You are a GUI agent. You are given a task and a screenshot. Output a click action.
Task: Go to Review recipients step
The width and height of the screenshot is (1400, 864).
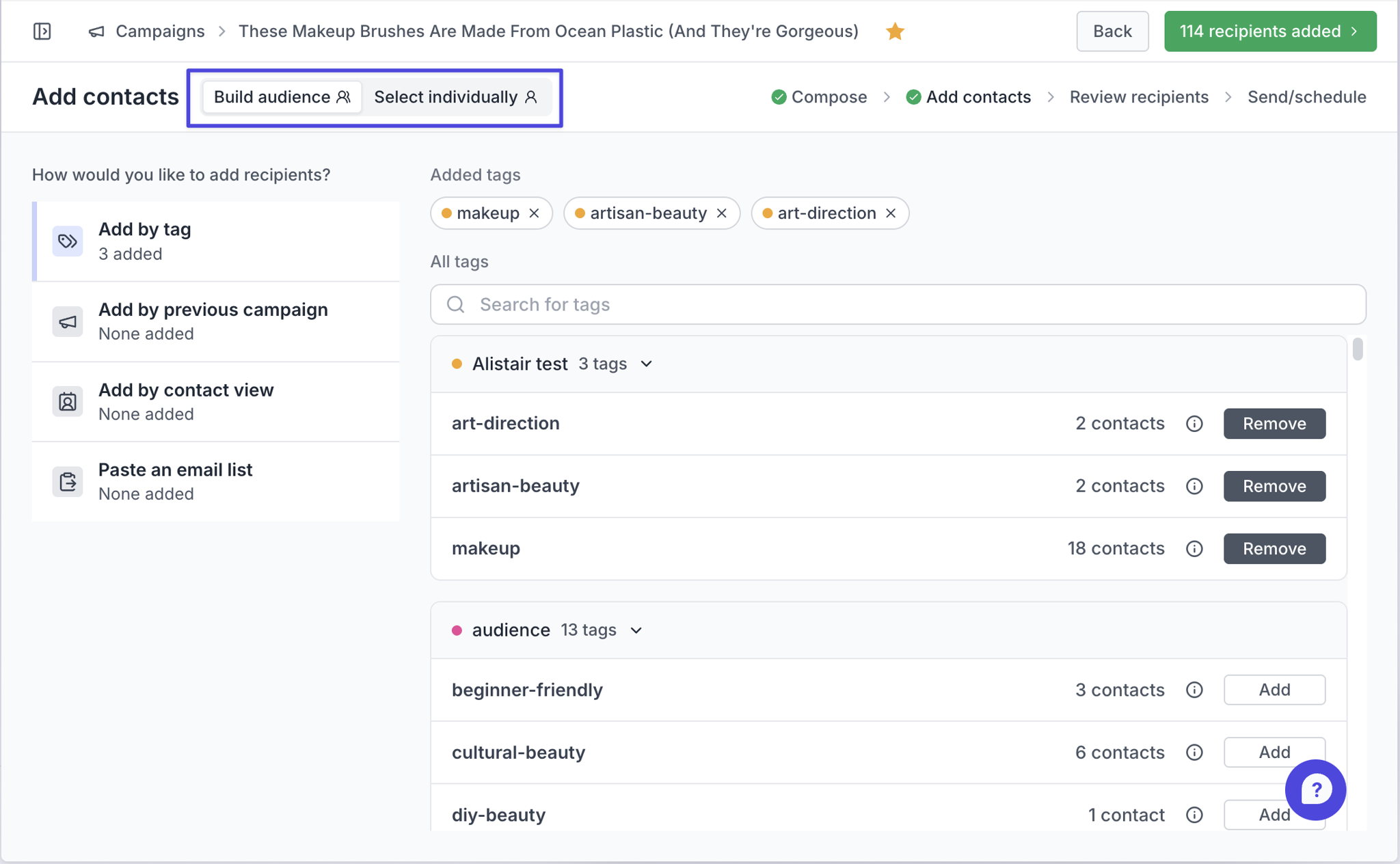(x=1139, y=97)
